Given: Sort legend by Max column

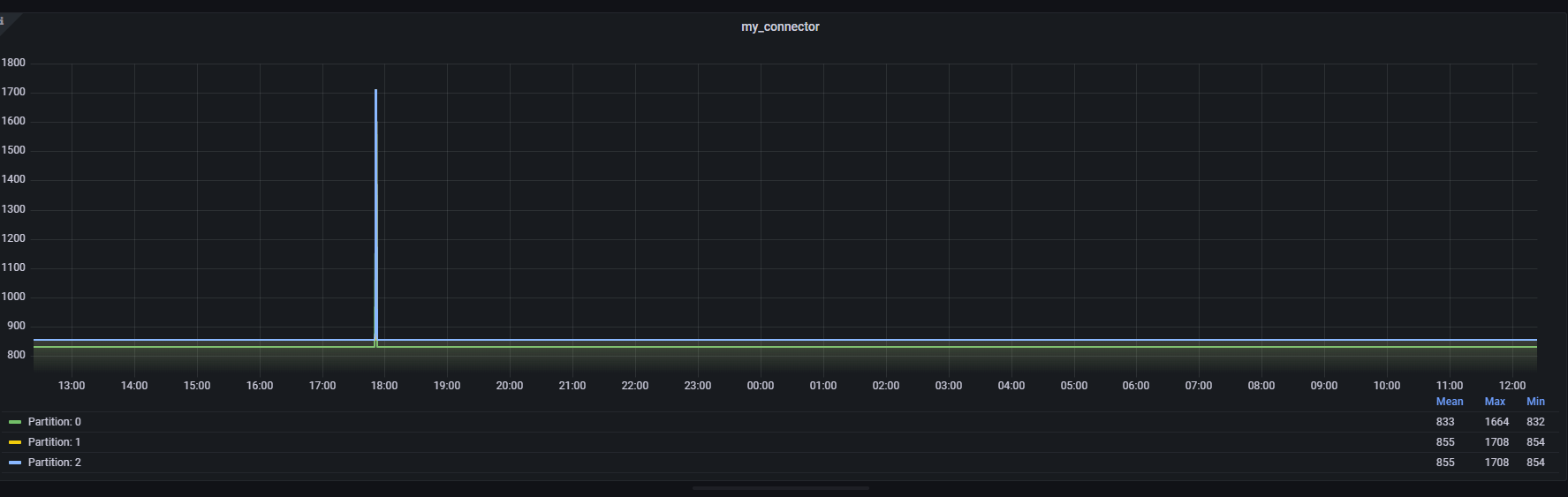Looking at the screenshot, I should 1495,402.
